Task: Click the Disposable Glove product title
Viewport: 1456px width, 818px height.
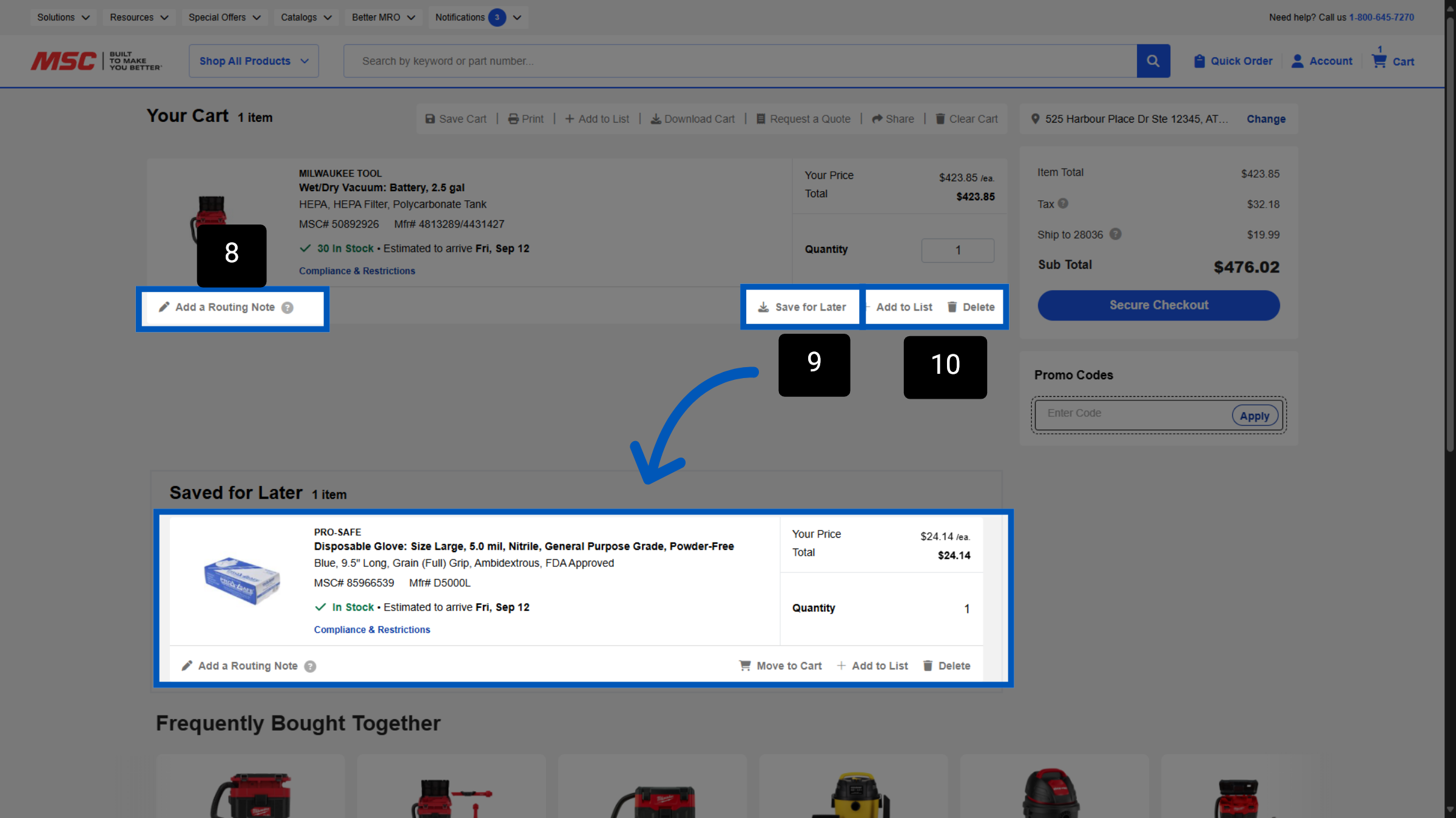Action: [x=524, y=546]
